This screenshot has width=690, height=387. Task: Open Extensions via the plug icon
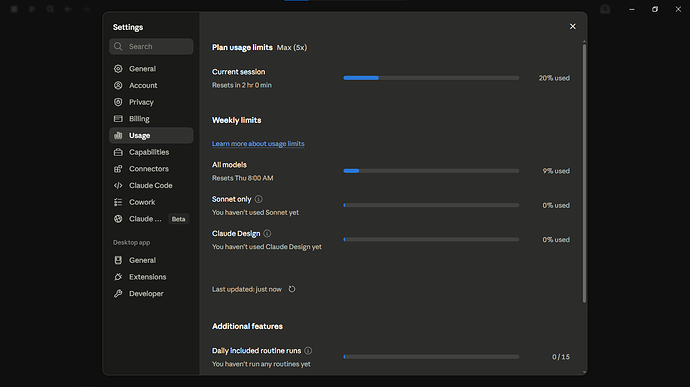(x=118, y=277)
